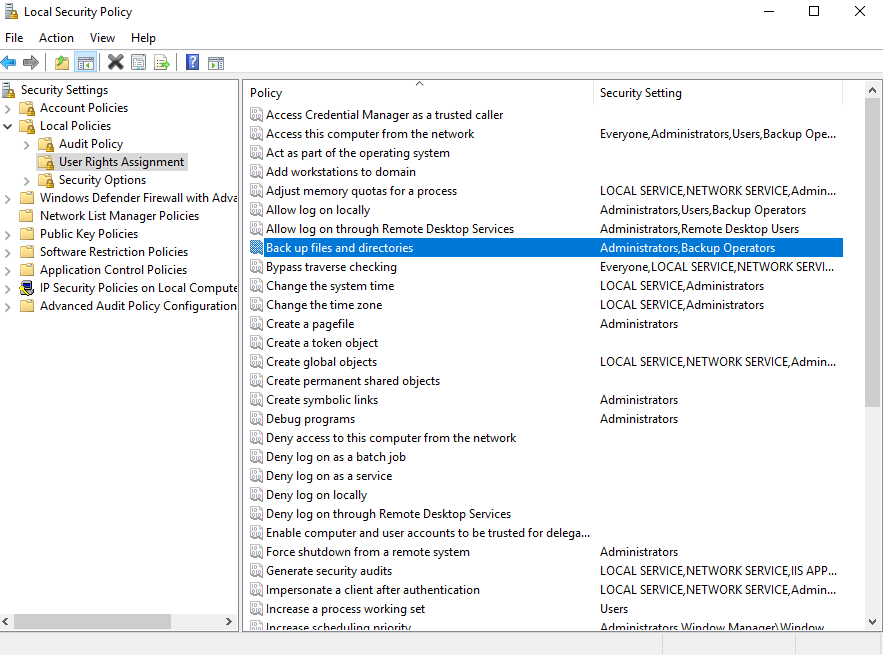
Task: Expand the Account Policies tree node
Action: 9,108
